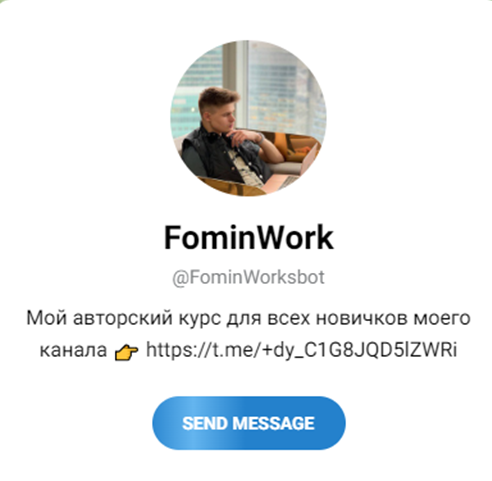Click the @ symbol of the username

point(180,278)
